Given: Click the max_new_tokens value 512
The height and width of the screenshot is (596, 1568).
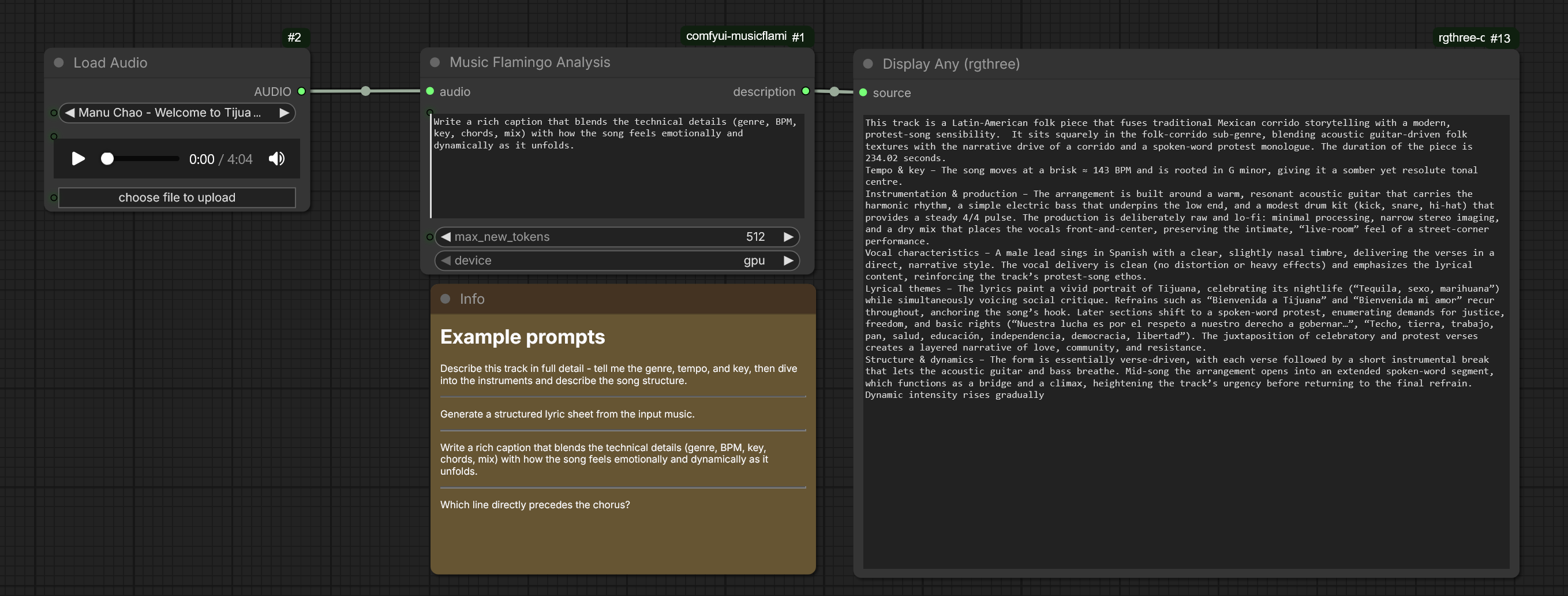Looking at the screenshot, I should click(755, 237).
